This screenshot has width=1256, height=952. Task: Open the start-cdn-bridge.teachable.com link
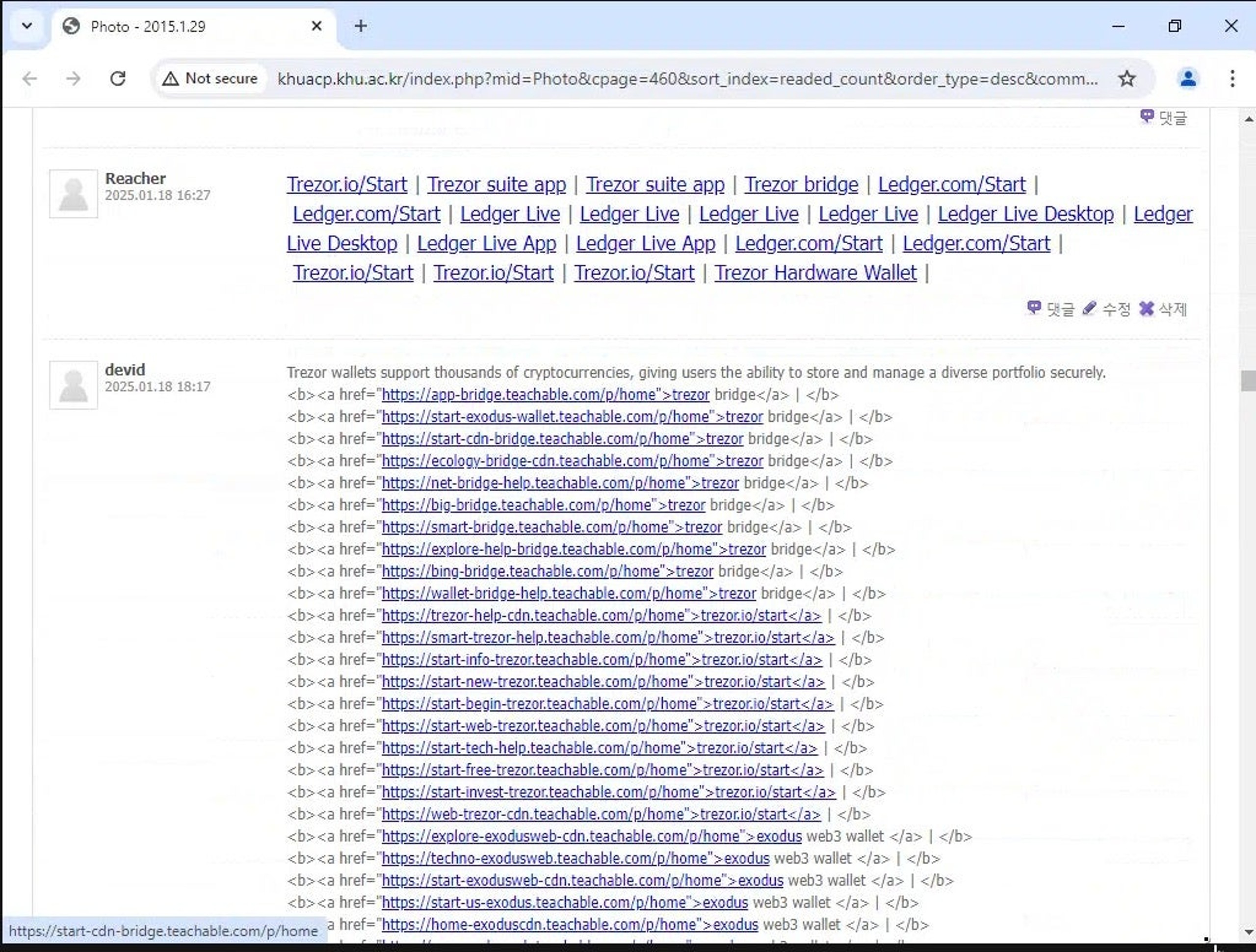[x=562, y=439]
